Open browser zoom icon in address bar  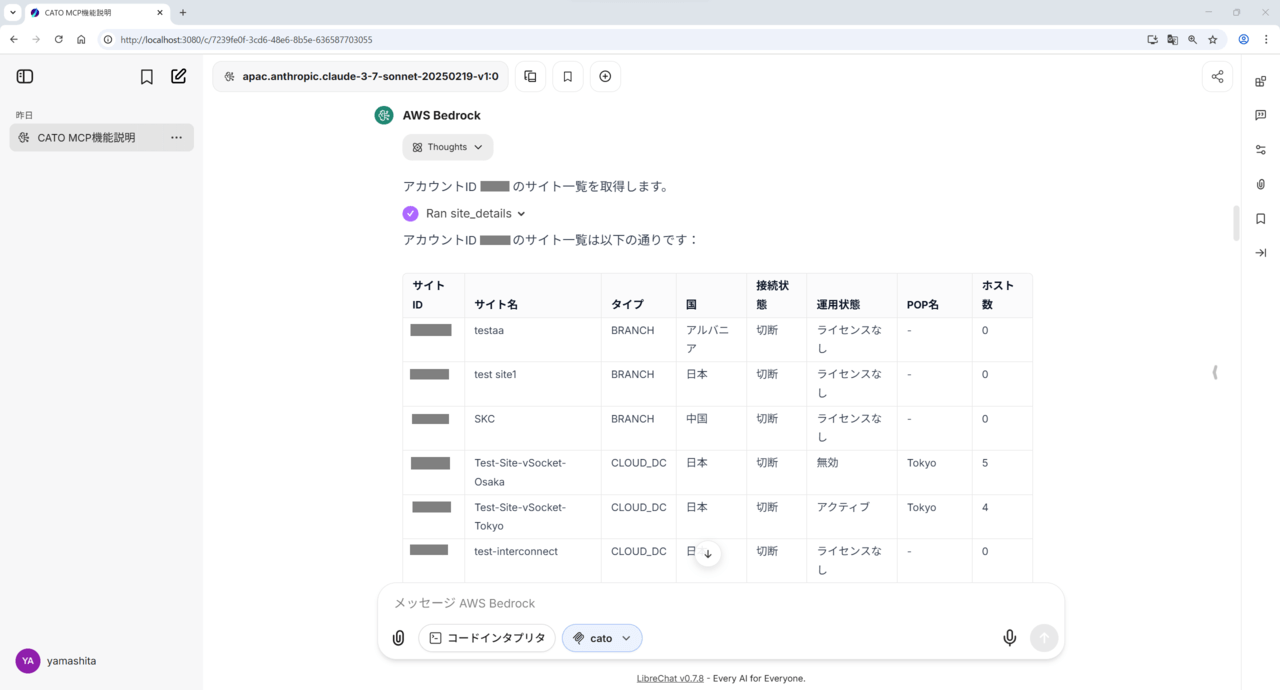click(1193, 40)
